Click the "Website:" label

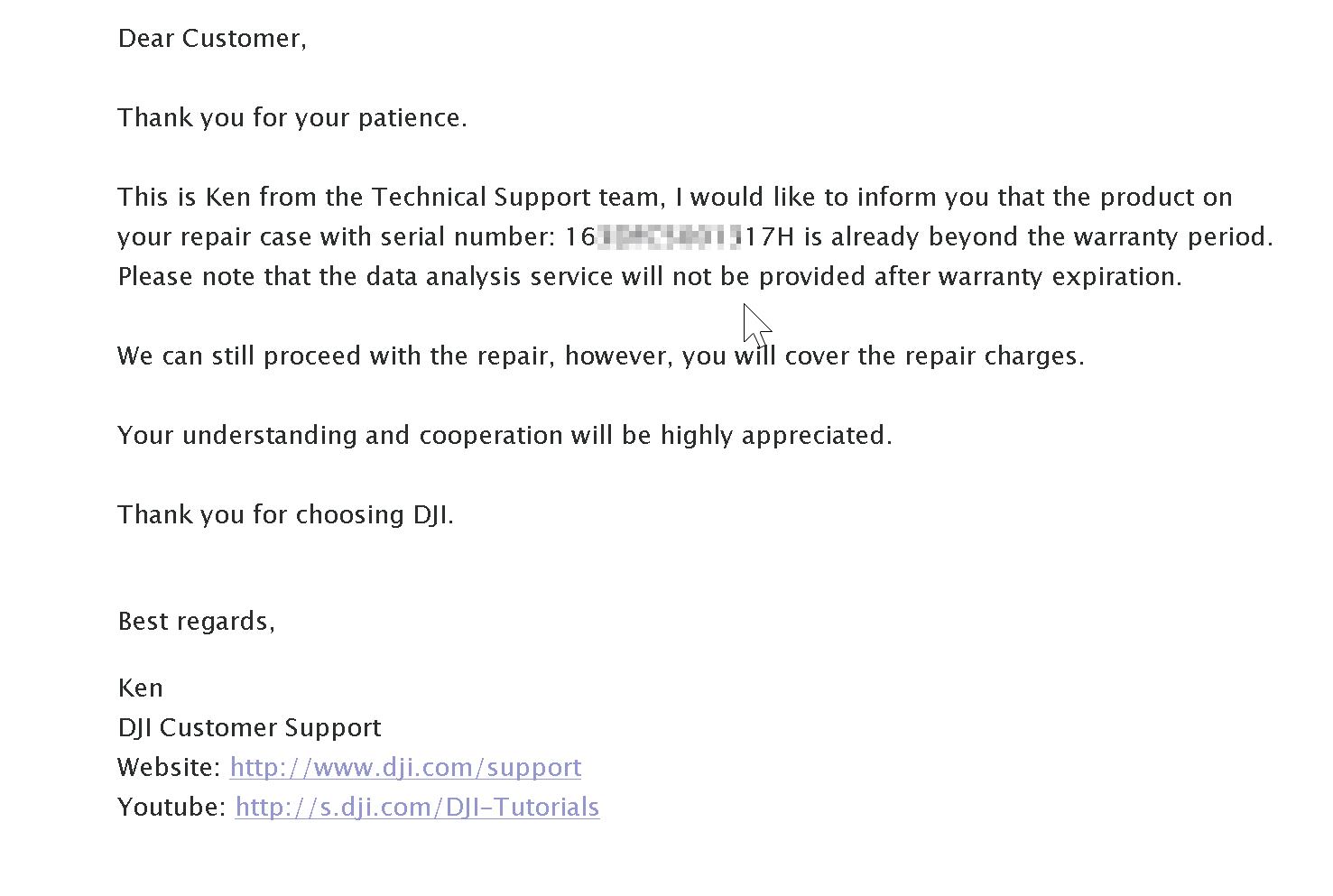point(170,768)
